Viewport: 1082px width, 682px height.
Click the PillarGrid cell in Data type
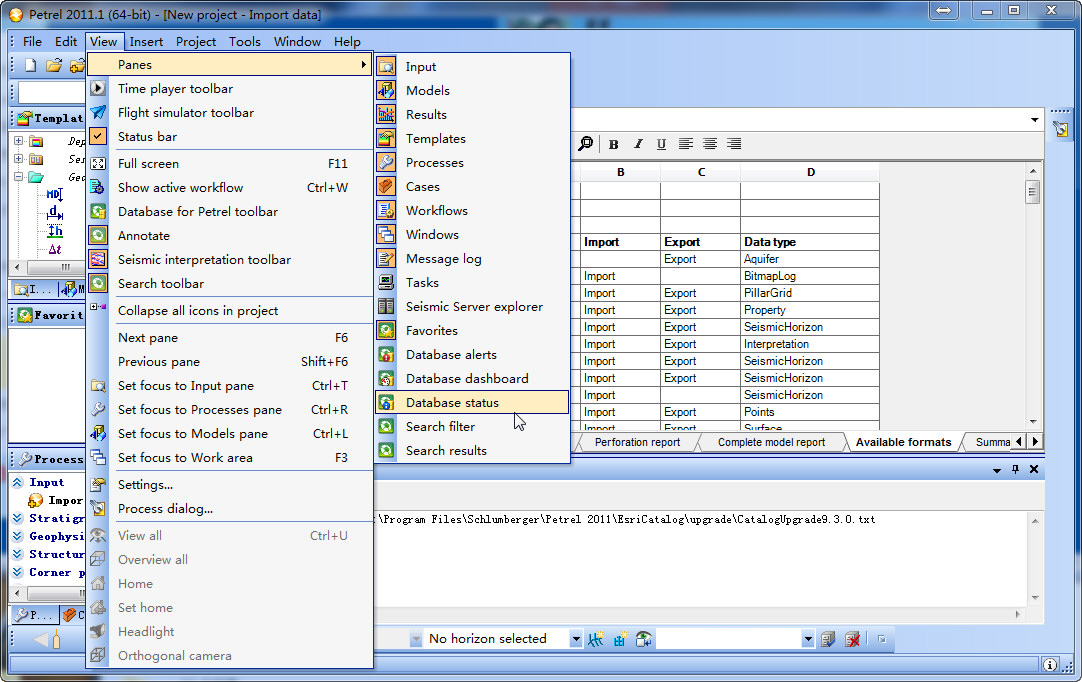(810, 293)
